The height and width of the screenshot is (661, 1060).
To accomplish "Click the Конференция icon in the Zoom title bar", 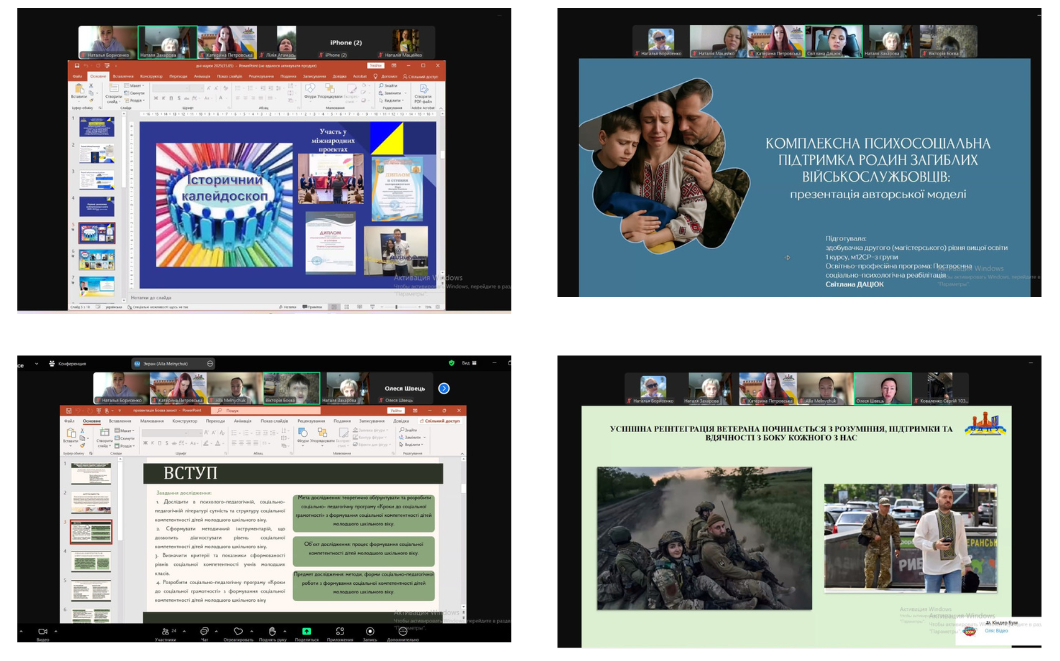I will (52, 364).
